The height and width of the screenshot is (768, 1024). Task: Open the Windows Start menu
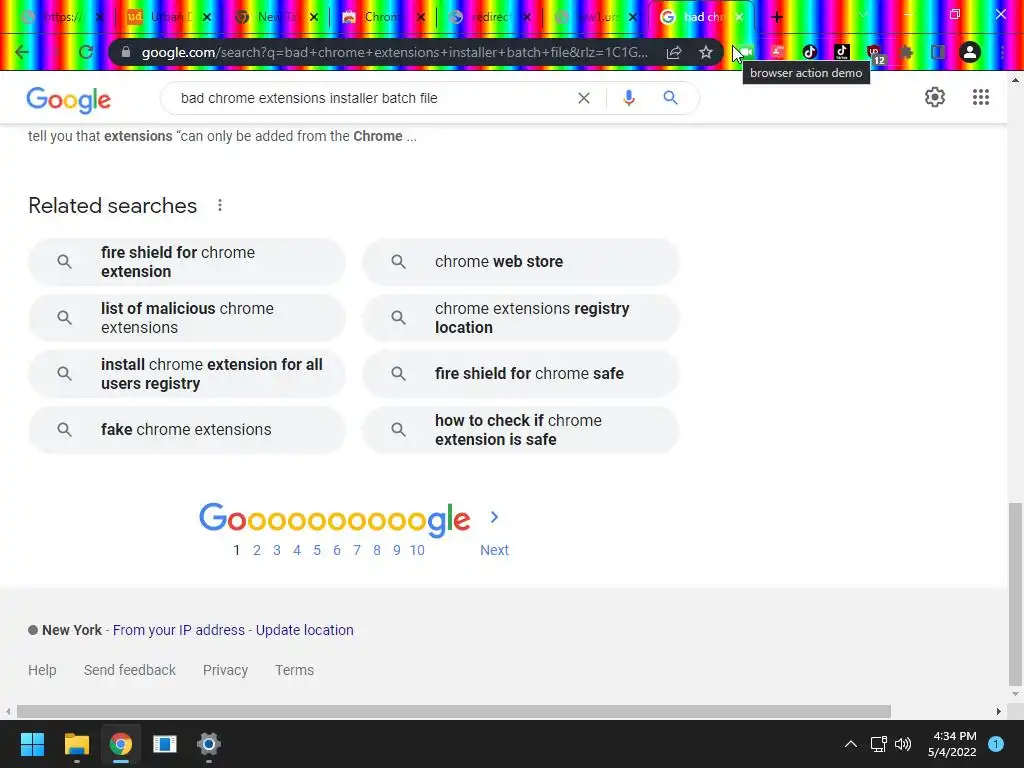coord(32,744)
